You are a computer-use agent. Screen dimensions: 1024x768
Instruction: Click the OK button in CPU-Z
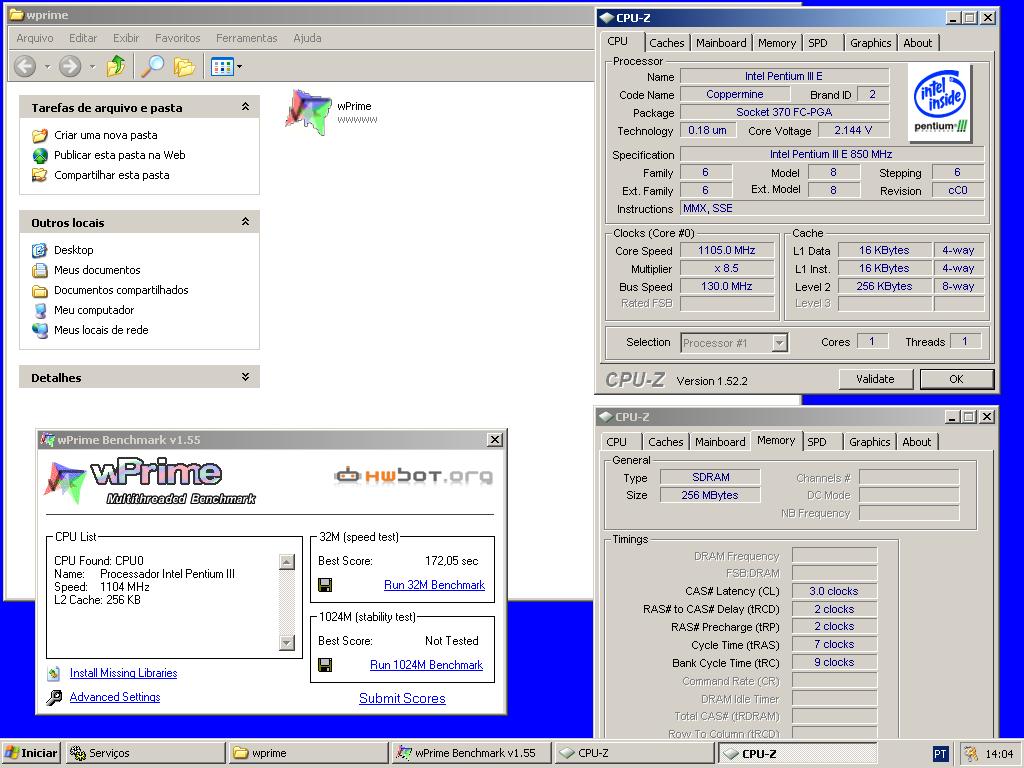pyautogui.click(x=957, y=379)
